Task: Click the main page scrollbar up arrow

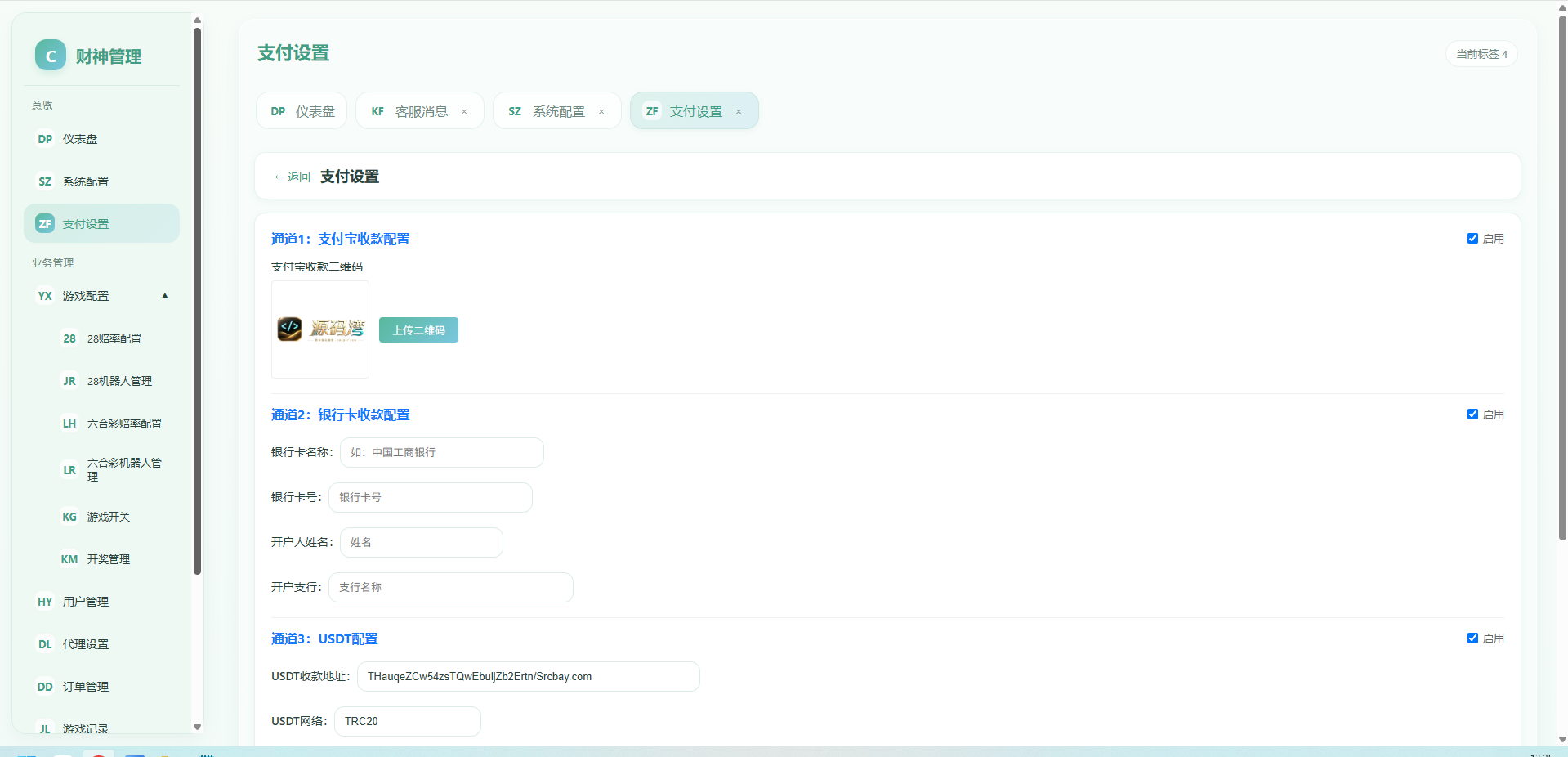Action: [1562, 7]
